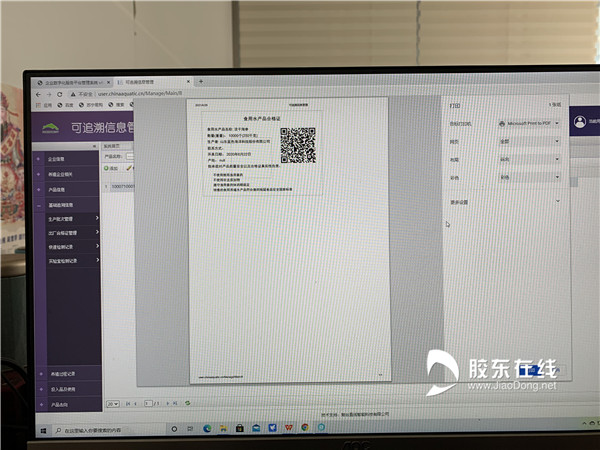Viewport: 600px width, 450px height.
Task: Open the 应用 apps bookmark
Action: coord(44,105)
